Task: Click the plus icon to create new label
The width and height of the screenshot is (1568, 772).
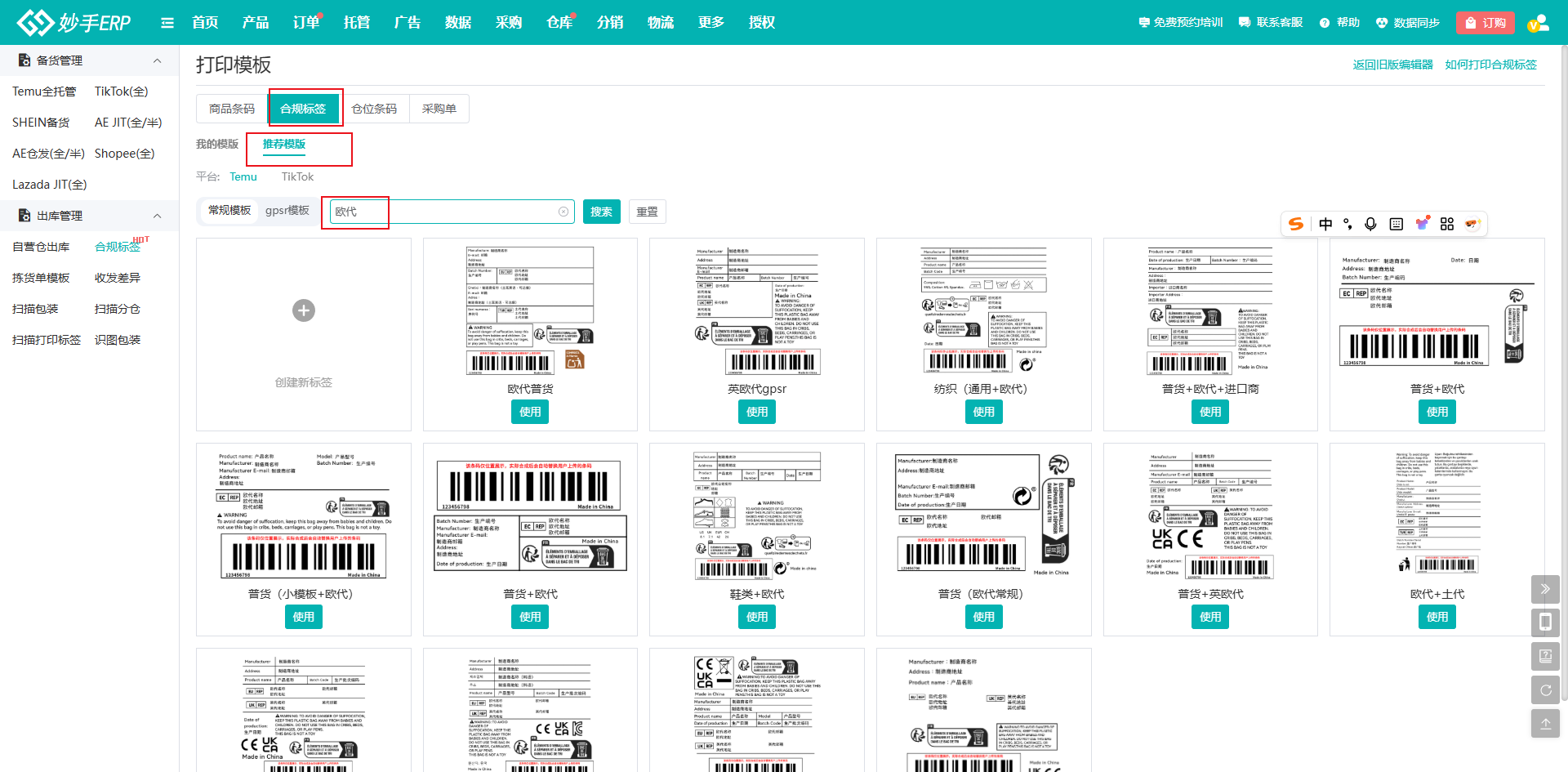Action: click(304, 310)
